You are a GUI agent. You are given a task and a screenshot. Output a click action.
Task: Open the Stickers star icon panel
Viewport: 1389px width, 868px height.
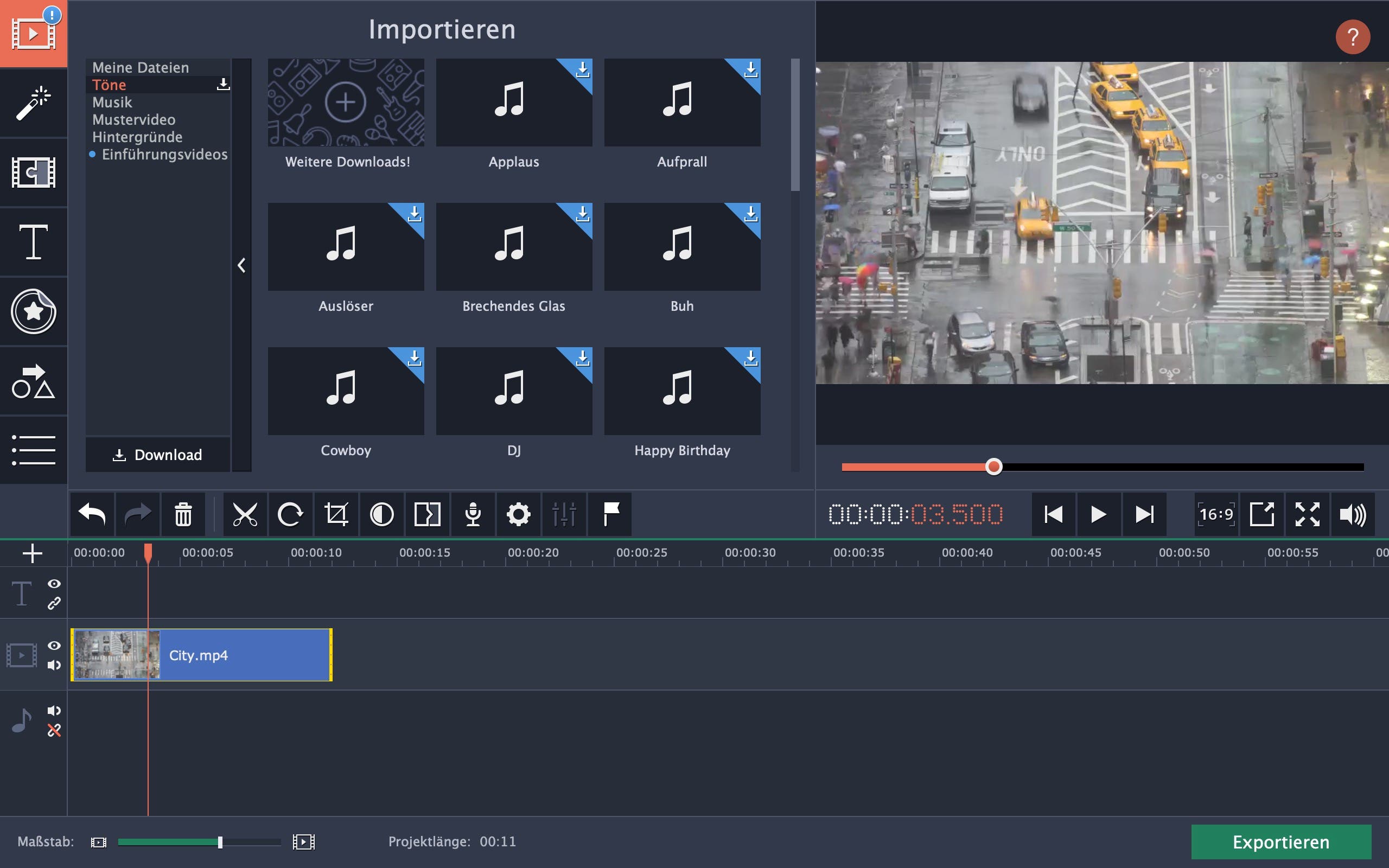[x=33, y=312]
